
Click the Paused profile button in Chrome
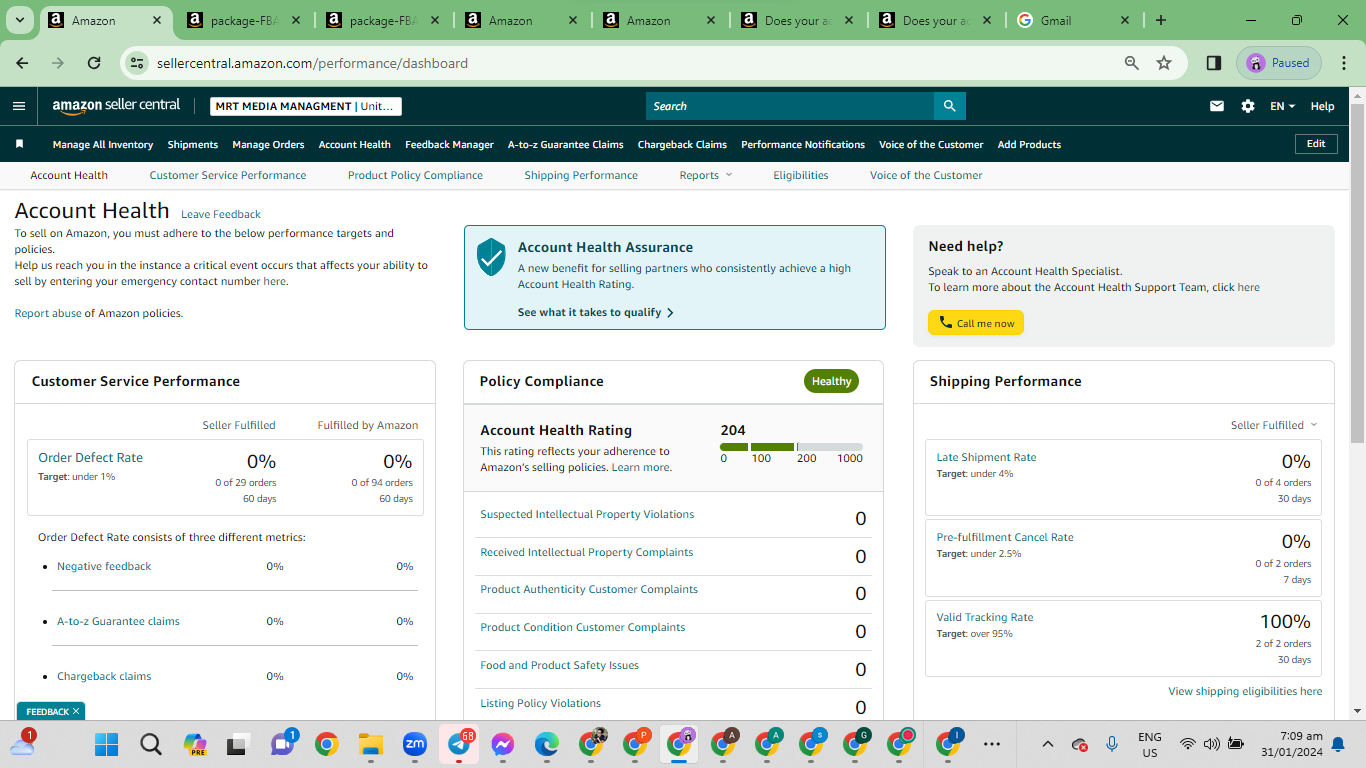point(1280,63)
